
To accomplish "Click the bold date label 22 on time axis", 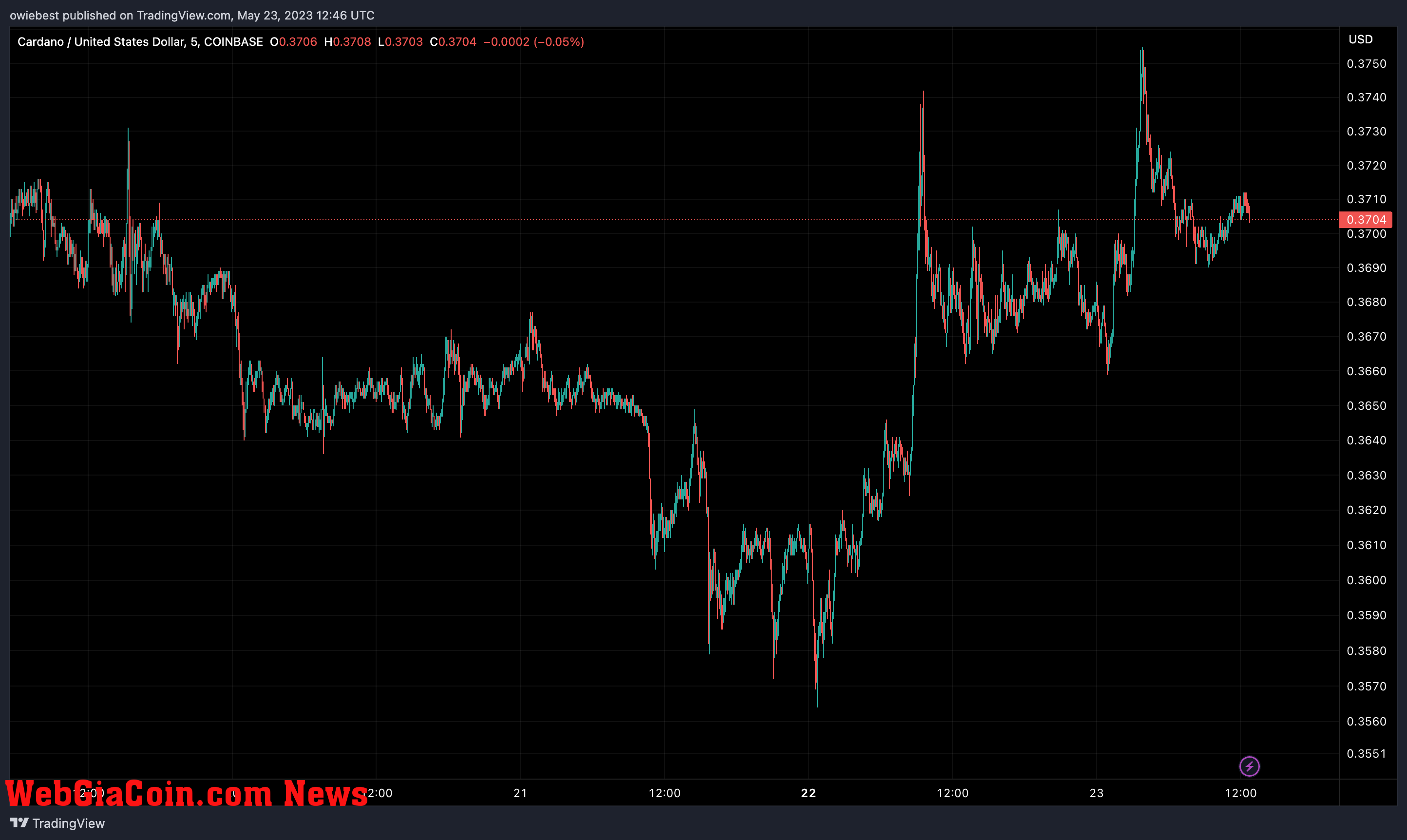I will coord(808,793).
